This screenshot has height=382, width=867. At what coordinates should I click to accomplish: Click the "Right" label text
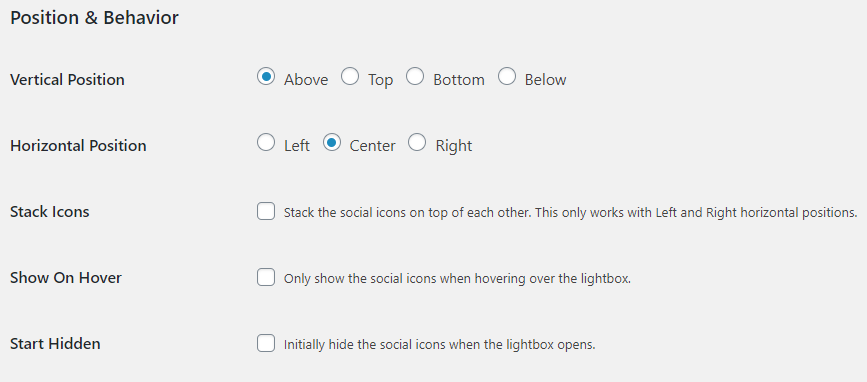point(454,146)
